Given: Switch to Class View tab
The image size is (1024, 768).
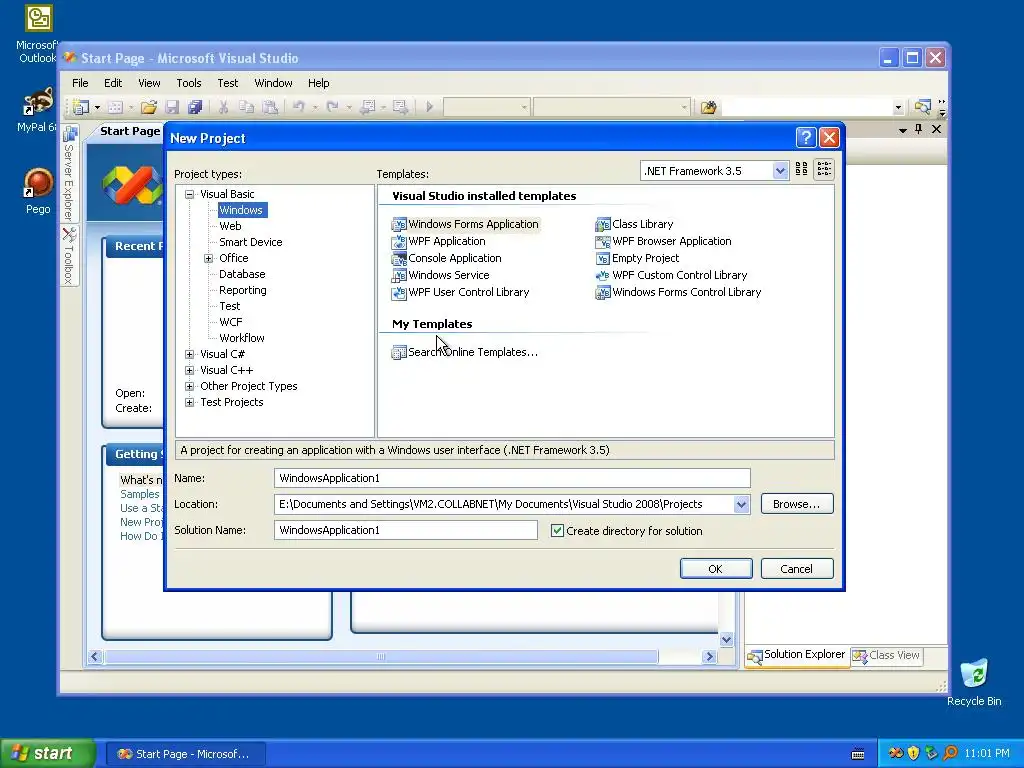Looking at the screenshot, I should (x=887, y=655).
